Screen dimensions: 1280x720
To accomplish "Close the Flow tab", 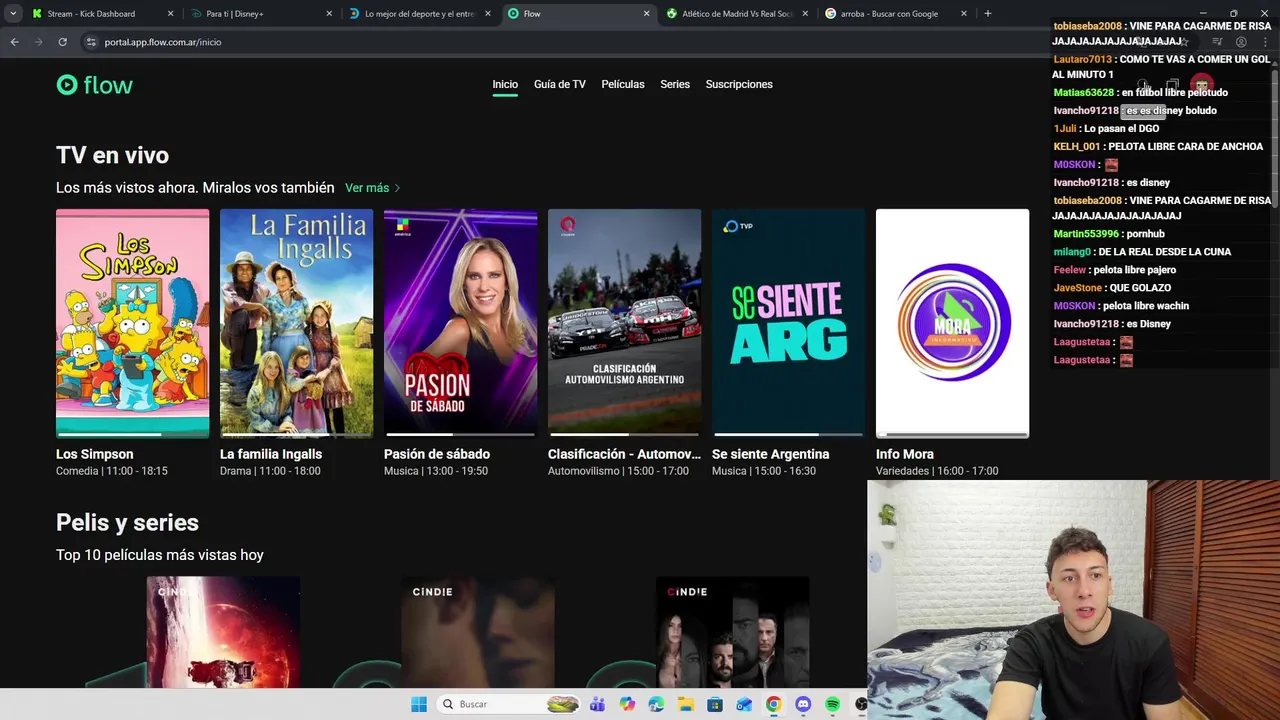I will (x=646, y=14).
